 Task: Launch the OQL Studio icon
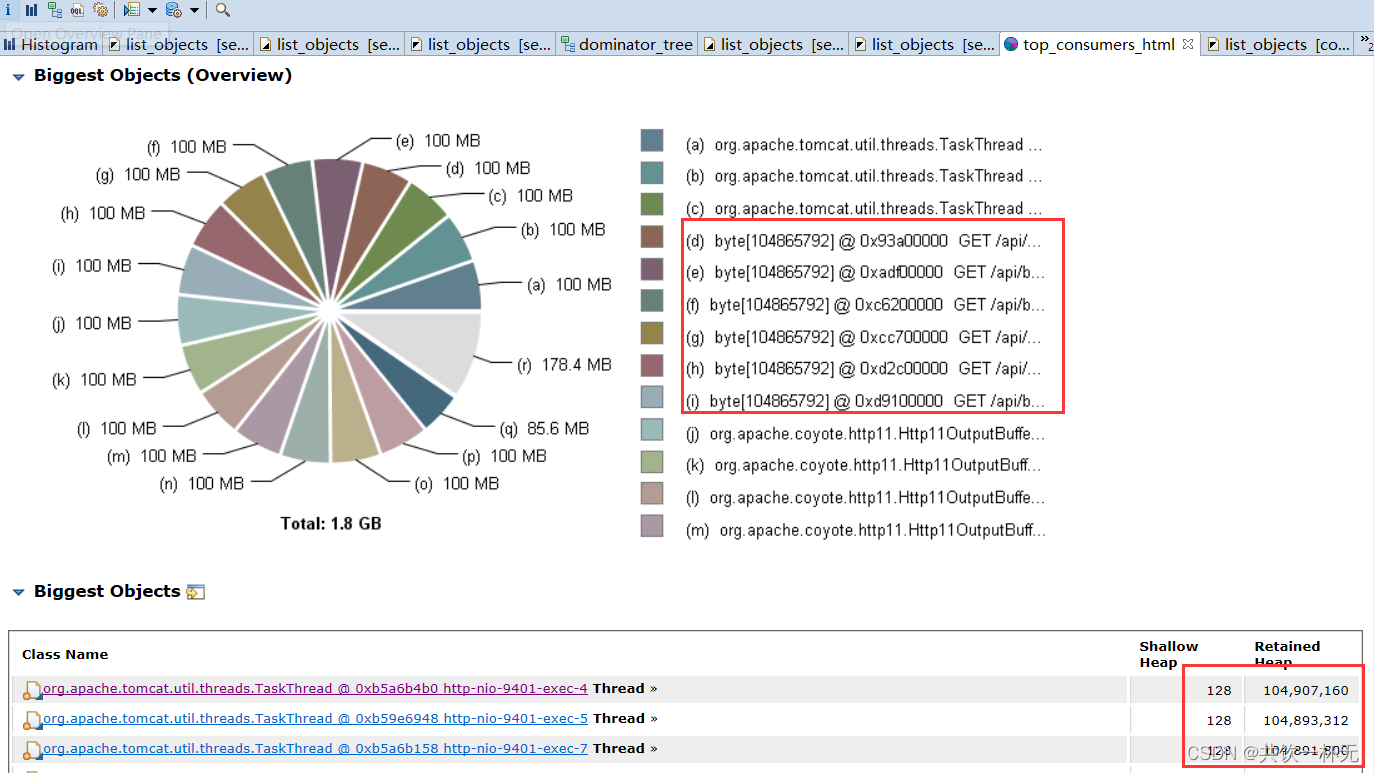[x=77, y=10]
